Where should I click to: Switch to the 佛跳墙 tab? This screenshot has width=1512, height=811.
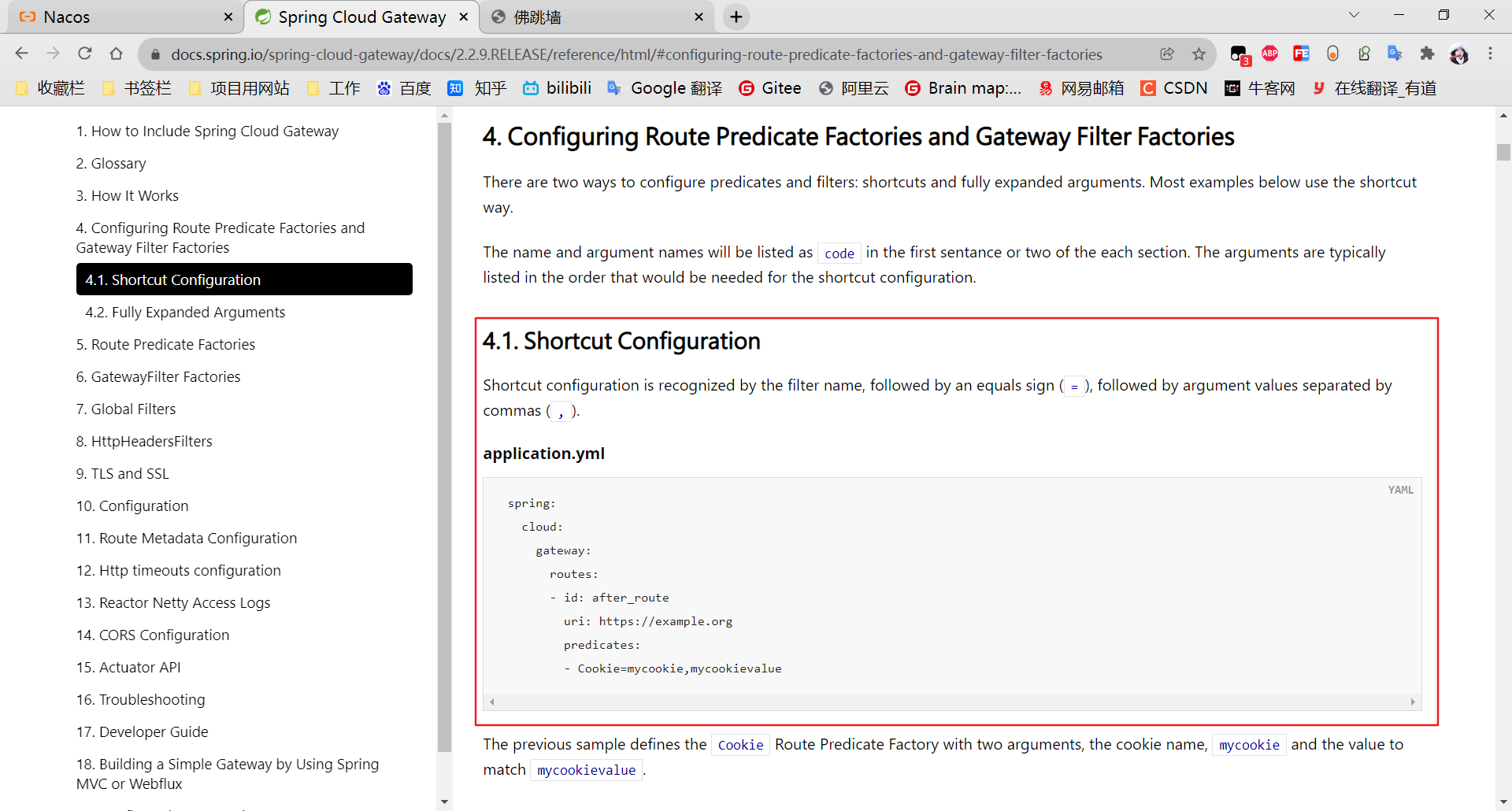pyautogui.click(x=597, y=17)
